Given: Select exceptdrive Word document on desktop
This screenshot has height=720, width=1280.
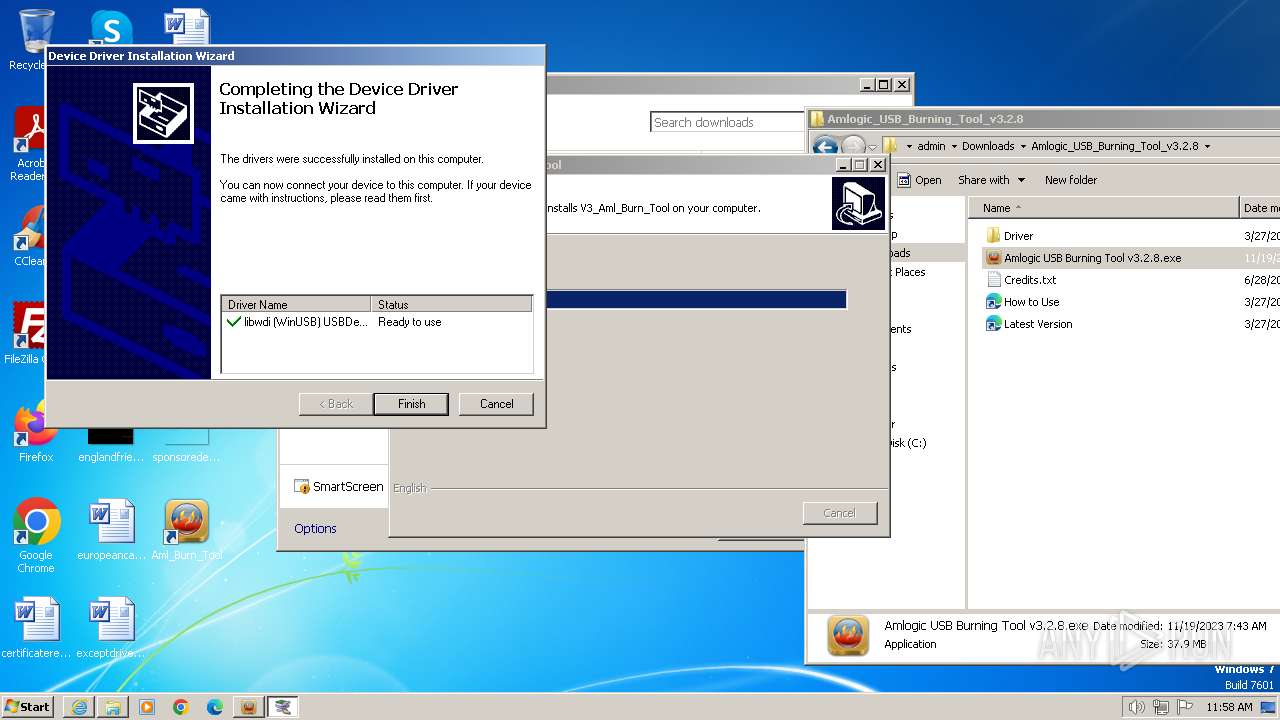Looking at the screenshot, I should (x=111, y=629).
